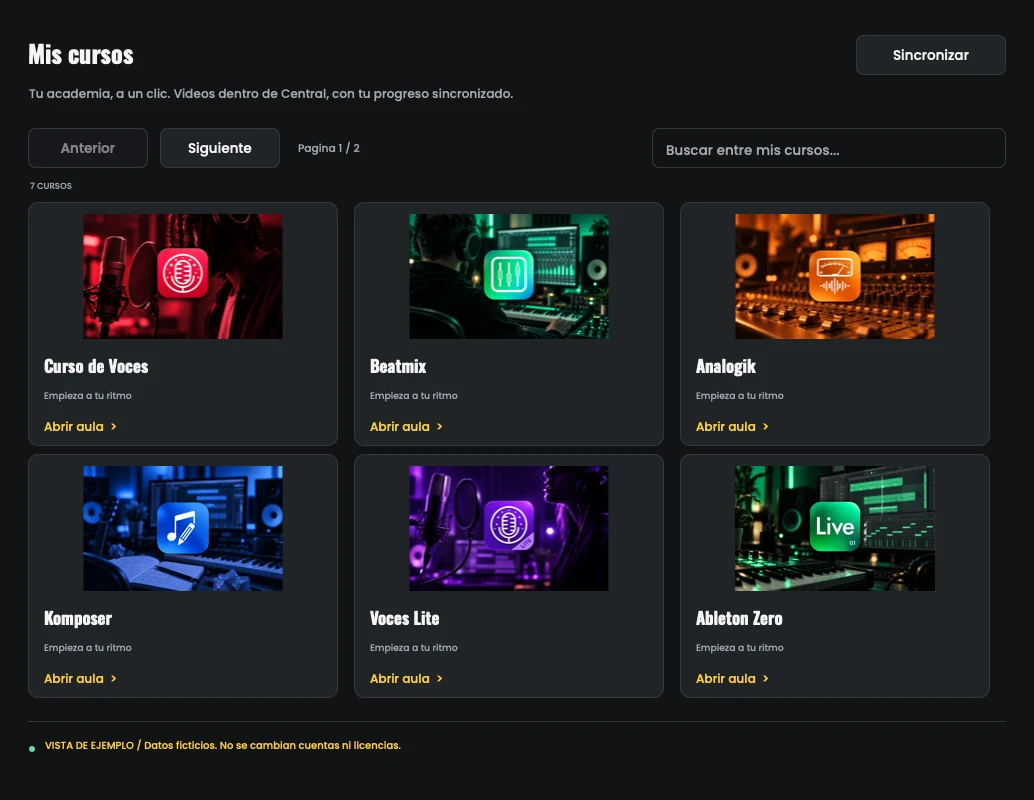Image resolution: width=1034 pixels, height=800 pixels.
Task: Select the Analogik course thumbnail
Action: (835, 276)
